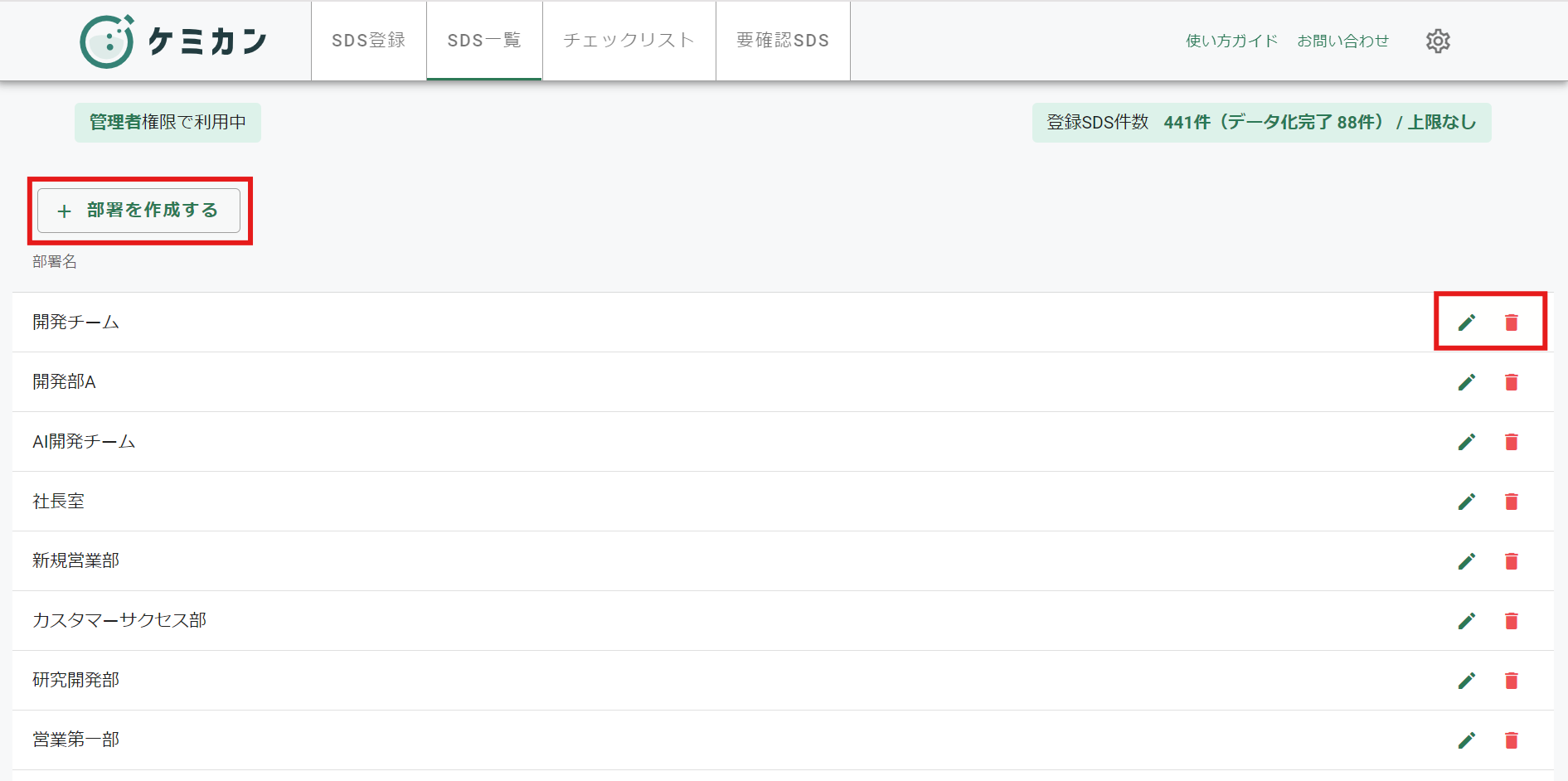Open the チェックリスト tab
The image size is (1568, 781).
pos(629,41)
